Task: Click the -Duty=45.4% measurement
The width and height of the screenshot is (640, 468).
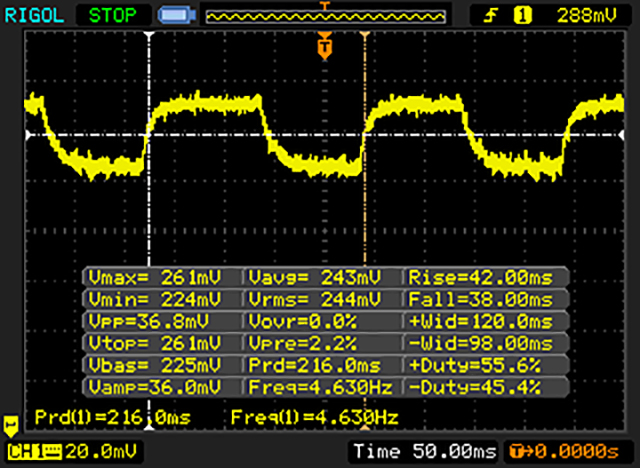Action: click(475, 386)
